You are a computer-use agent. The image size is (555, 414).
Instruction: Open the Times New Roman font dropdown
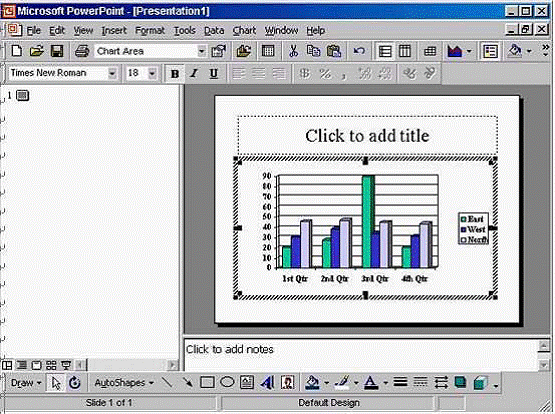tap(112, 74)
